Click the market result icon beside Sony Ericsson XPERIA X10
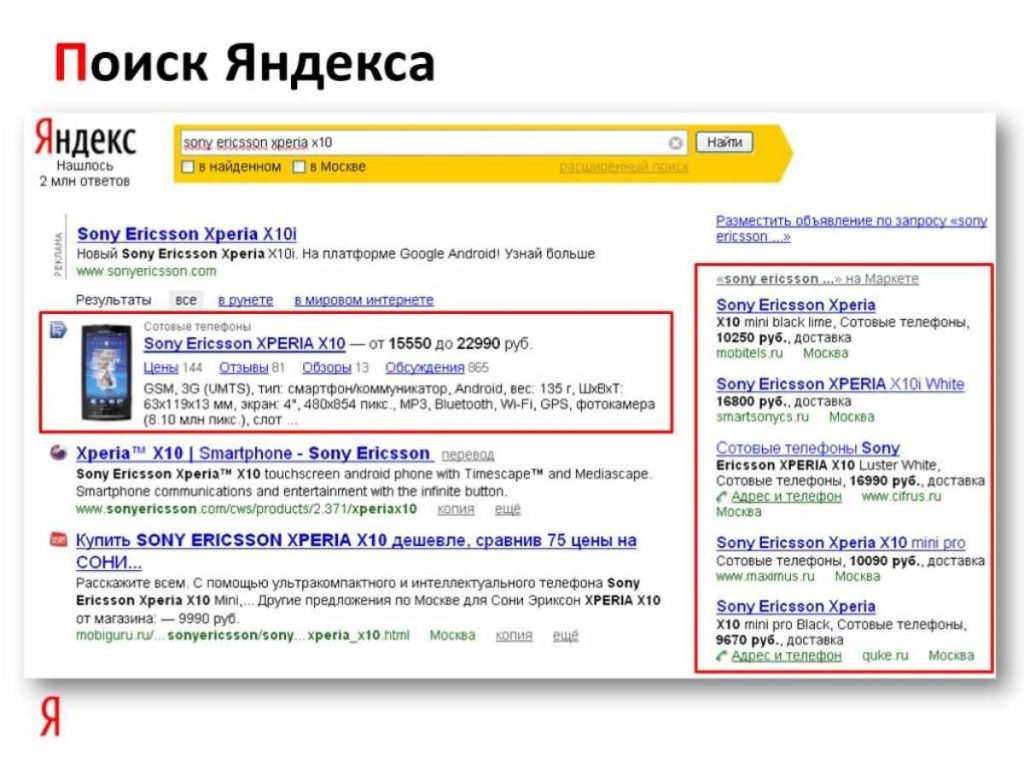 [x=58, y=330]
